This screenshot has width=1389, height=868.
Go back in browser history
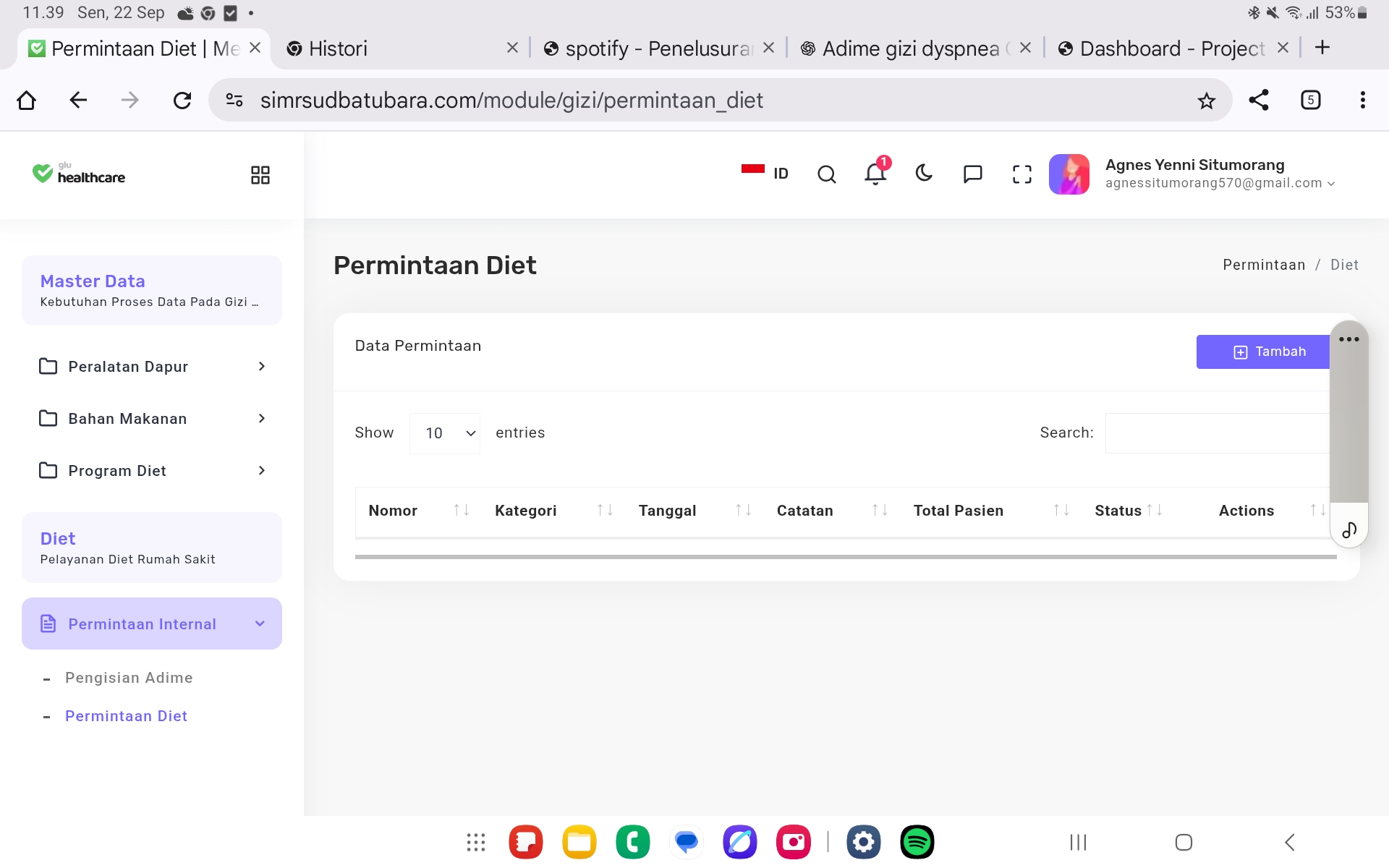point(78,100)
